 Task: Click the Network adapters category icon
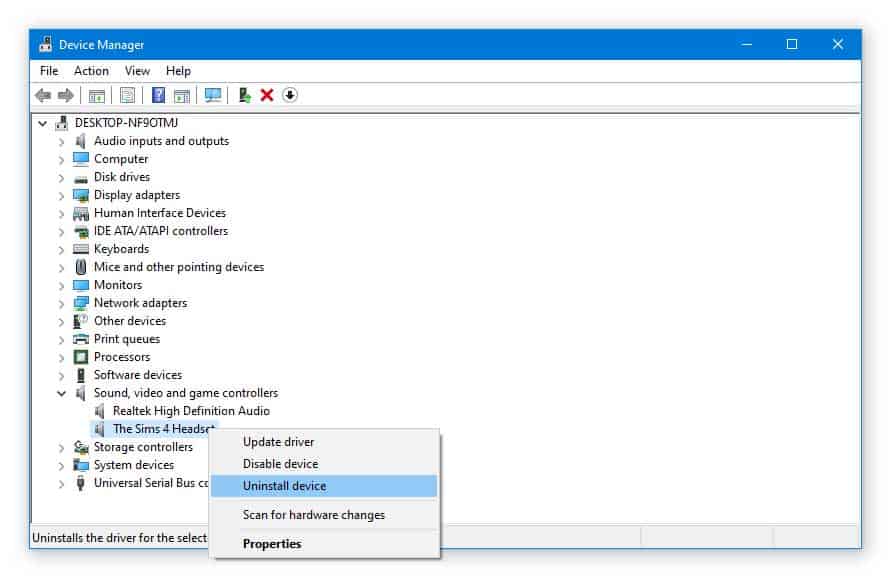pyautogui.click(x=81, y=303)
